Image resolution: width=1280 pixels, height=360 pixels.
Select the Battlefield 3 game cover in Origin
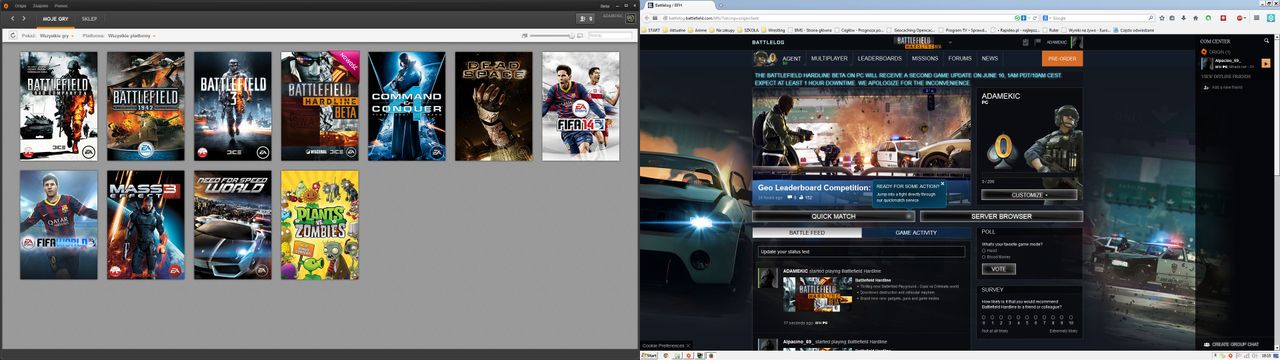click(233, 106)
